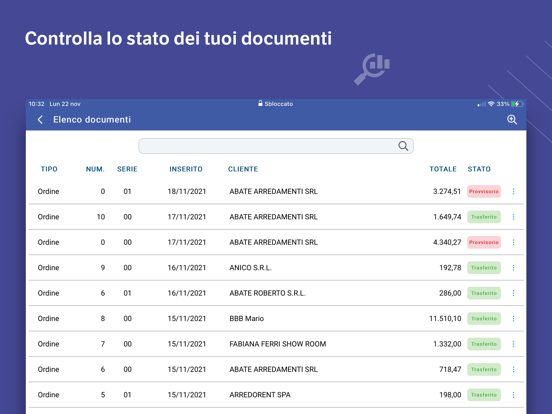This screenshot has height=414, width=552.
Task: Open options menu for order totaling 3.274,51
Action: click(x=513, y=192)
